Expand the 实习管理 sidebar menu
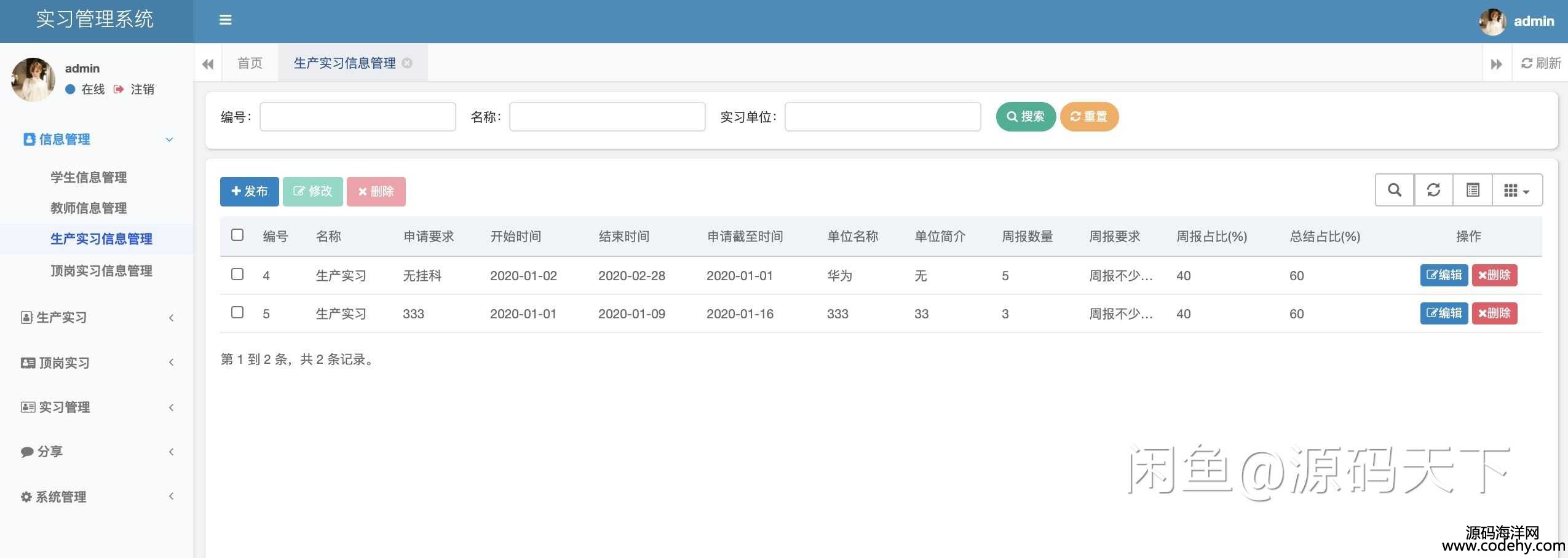This screenshot has width=1568, height=558. click(97, 407)
